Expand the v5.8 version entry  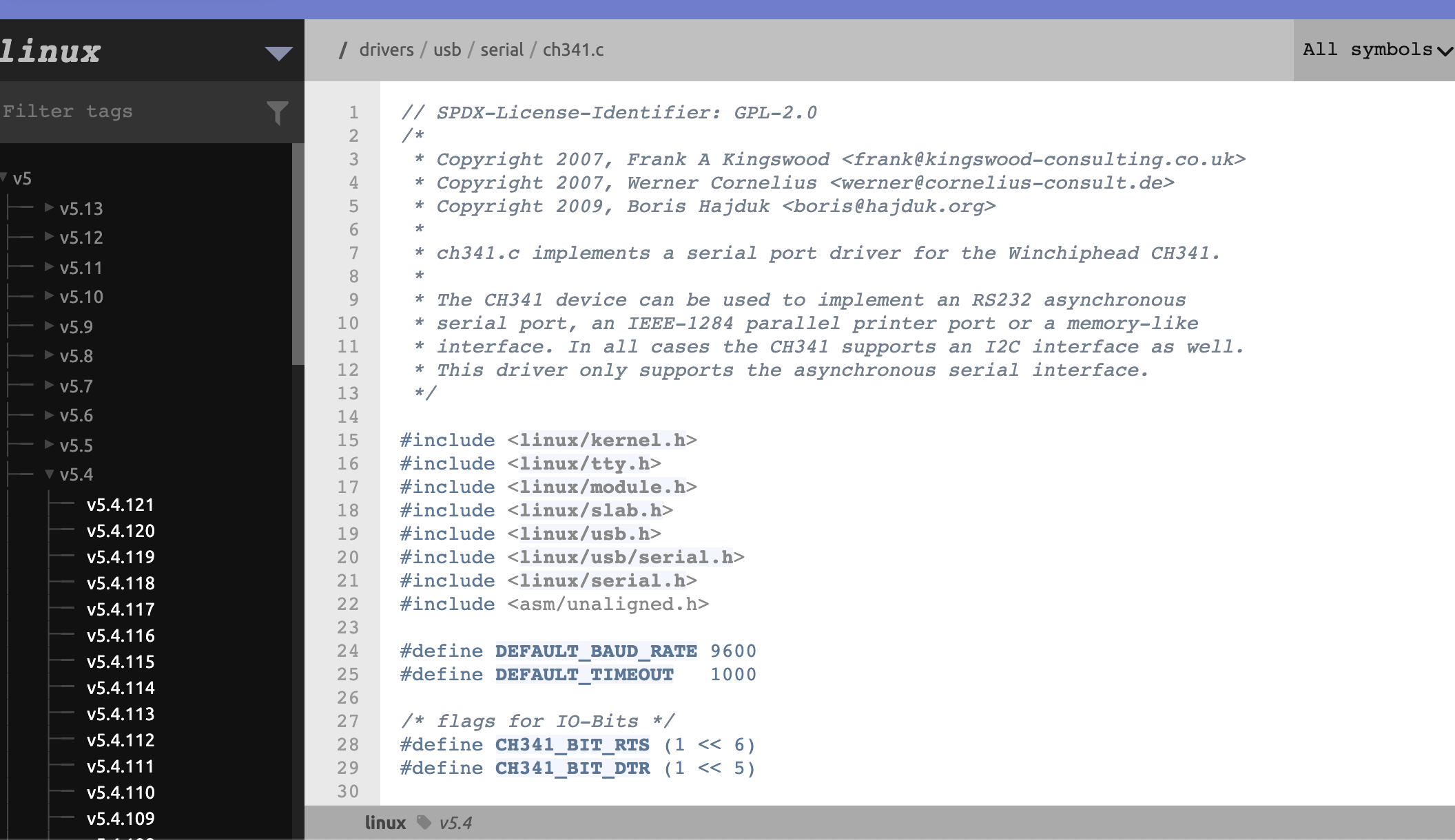tap(48, 356)
